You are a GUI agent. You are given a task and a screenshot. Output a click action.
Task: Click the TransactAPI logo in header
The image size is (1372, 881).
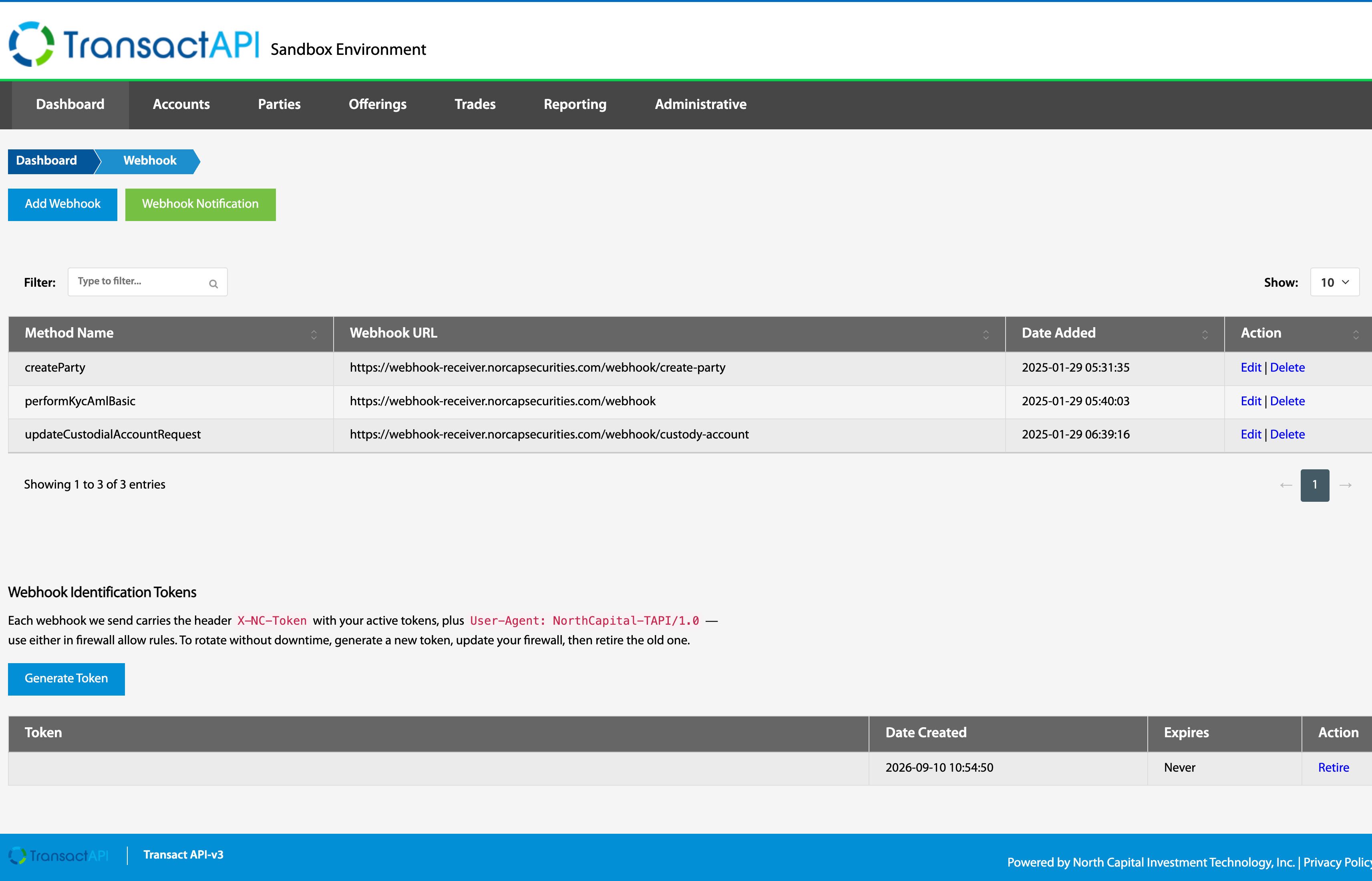[x=135, y=44]
